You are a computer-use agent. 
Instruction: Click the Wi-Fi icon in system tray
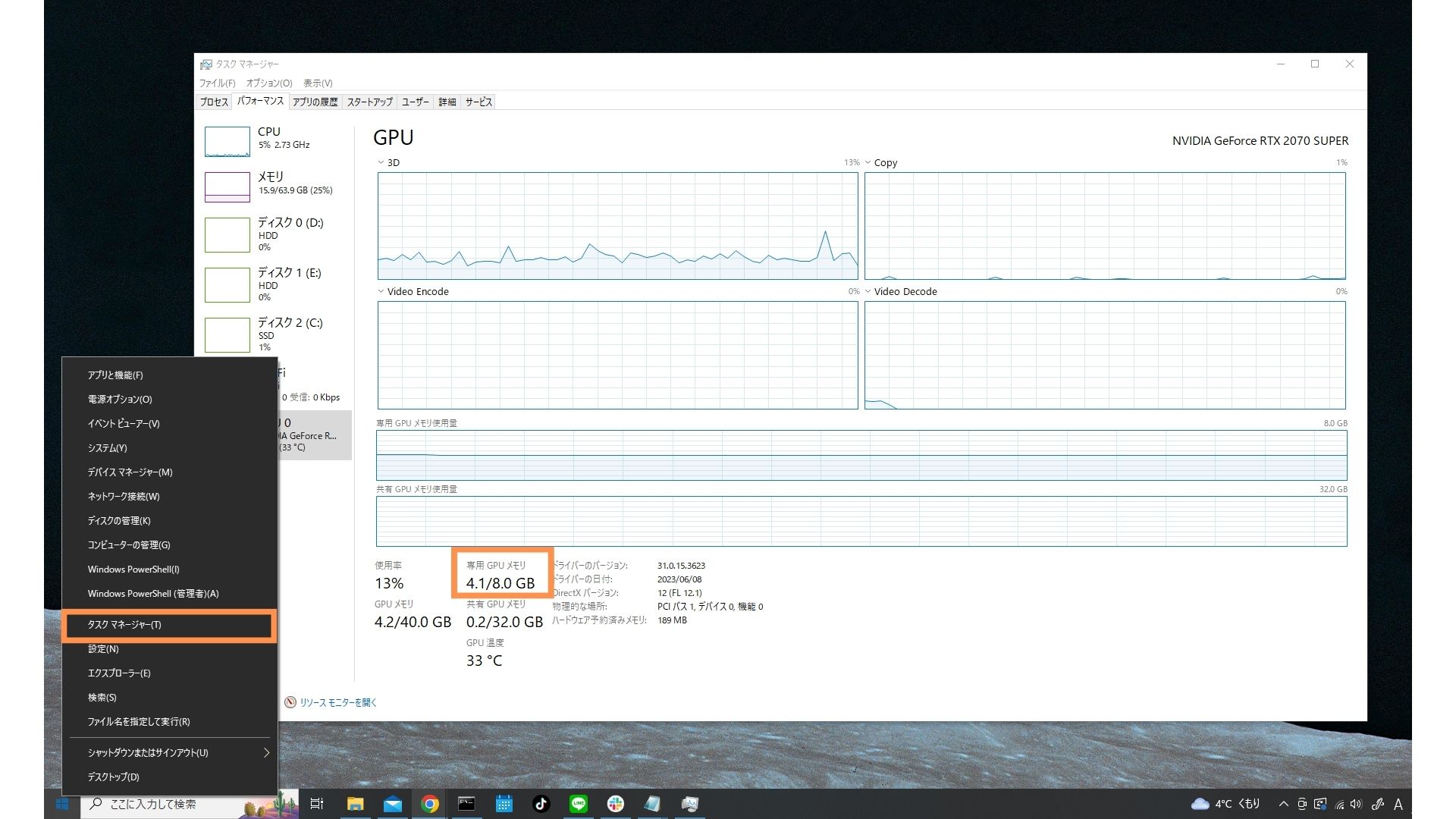tap(1339, 804)
